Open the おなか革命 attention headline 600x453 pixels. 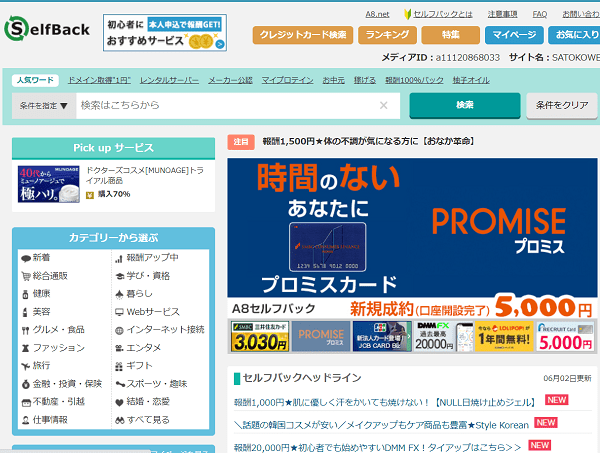click(x=368, y=142)
